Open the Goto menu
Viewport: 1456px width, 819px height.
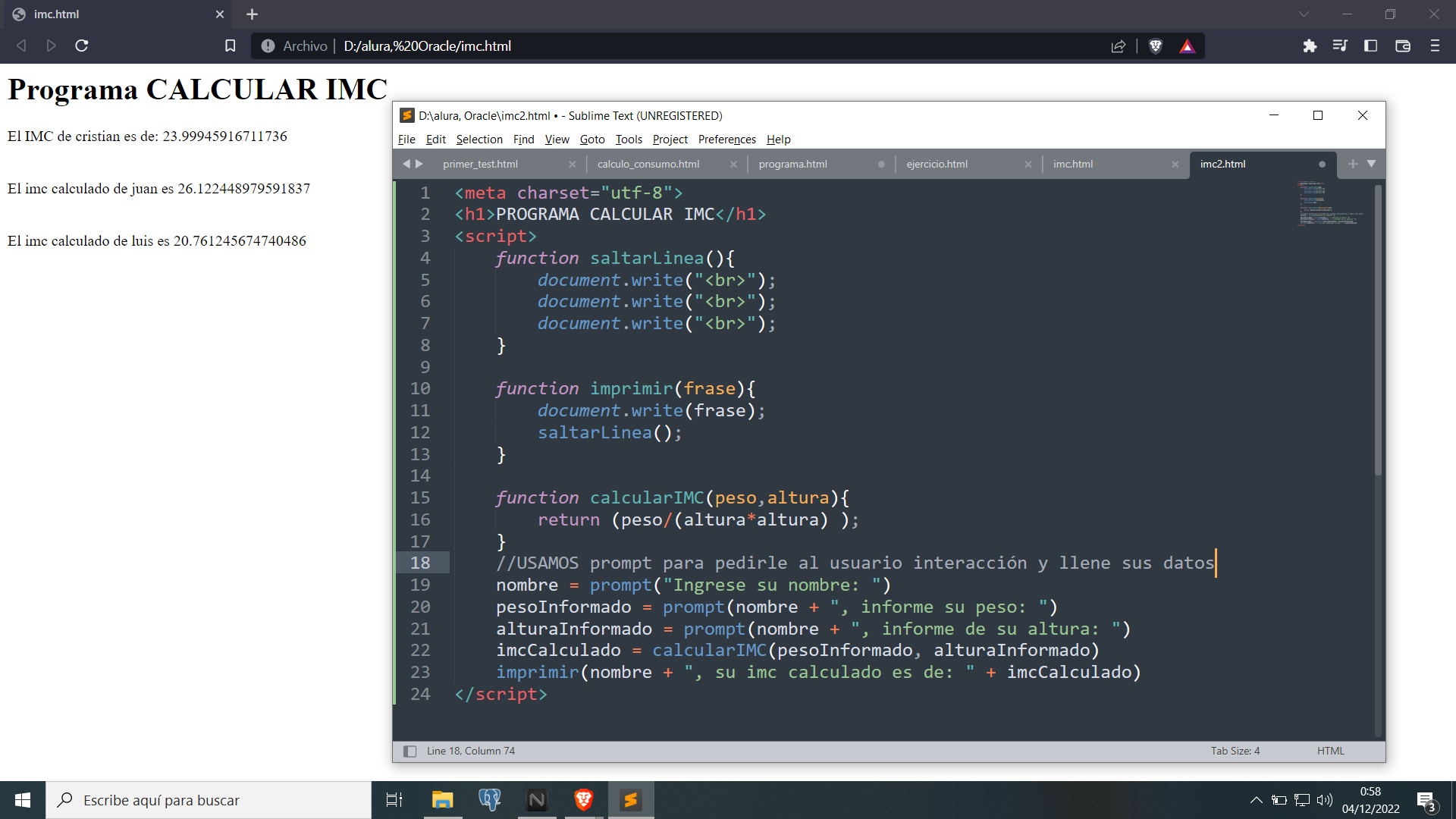coord(592,140)
